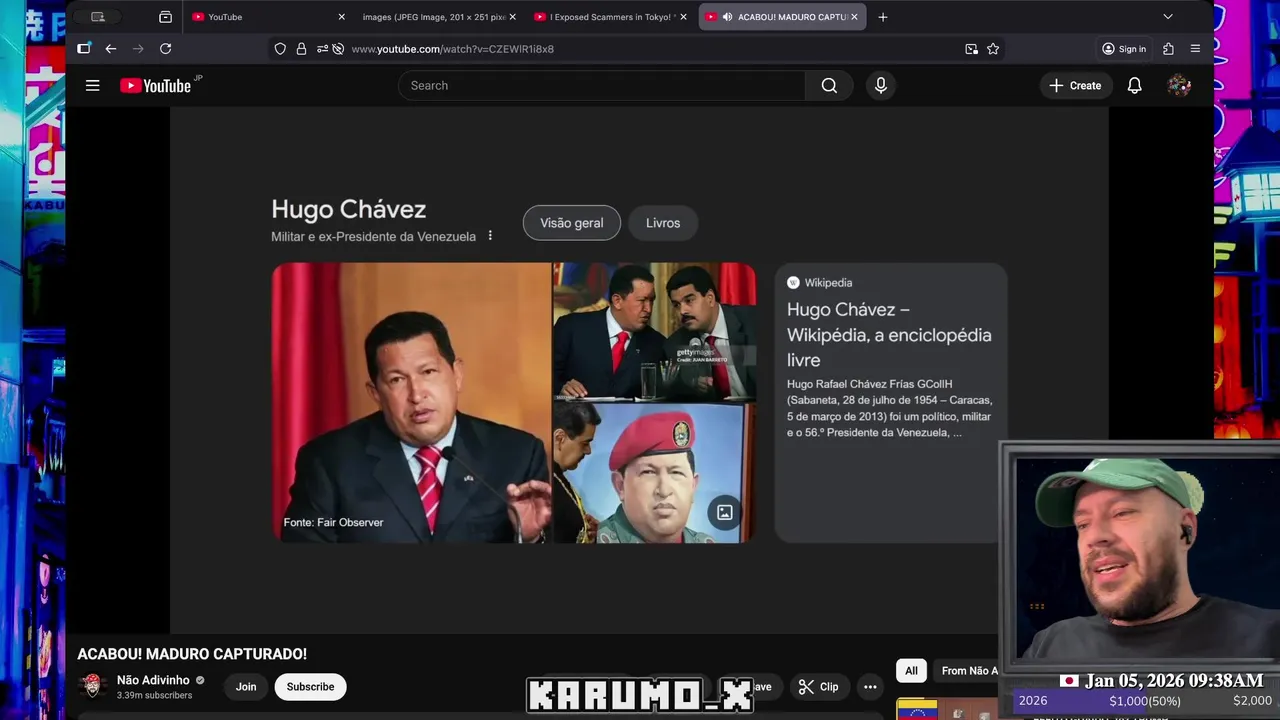This screenshot has height=720, width=1280.
Task: Close the YouTube browser tab
Action: (341, 17)
